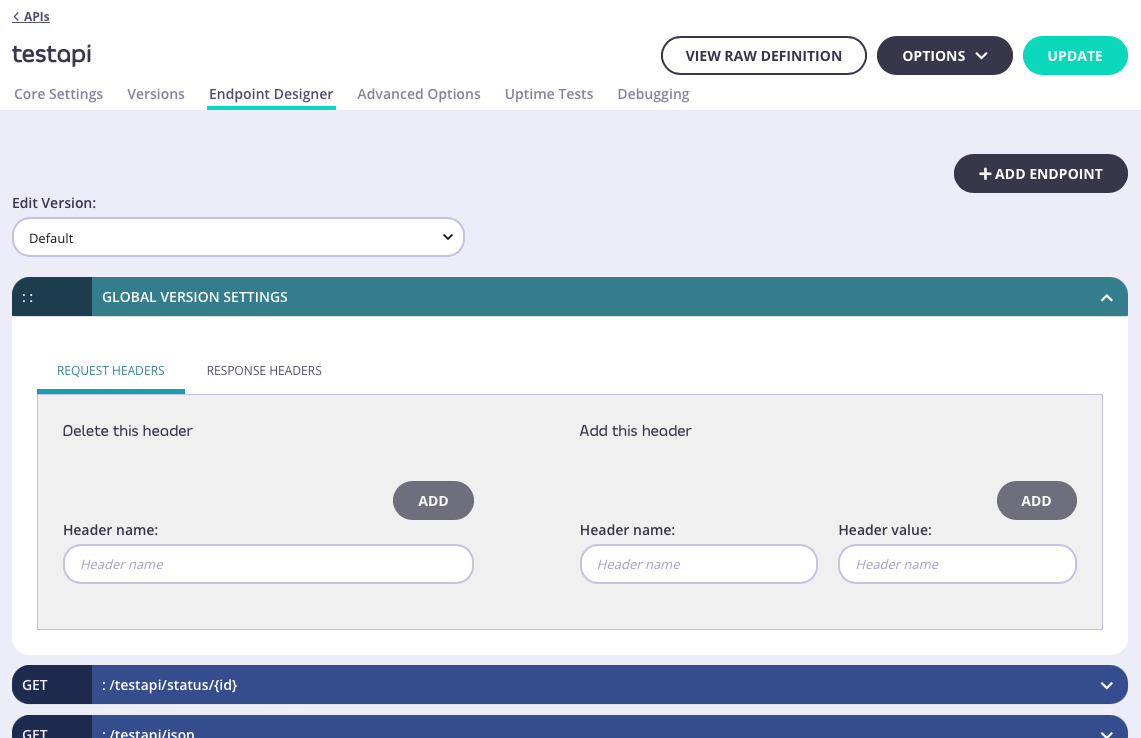The width and height of the screenshot is (1141, 738).
Task: Click ADD under Delete this header
Action: [433, 500]
